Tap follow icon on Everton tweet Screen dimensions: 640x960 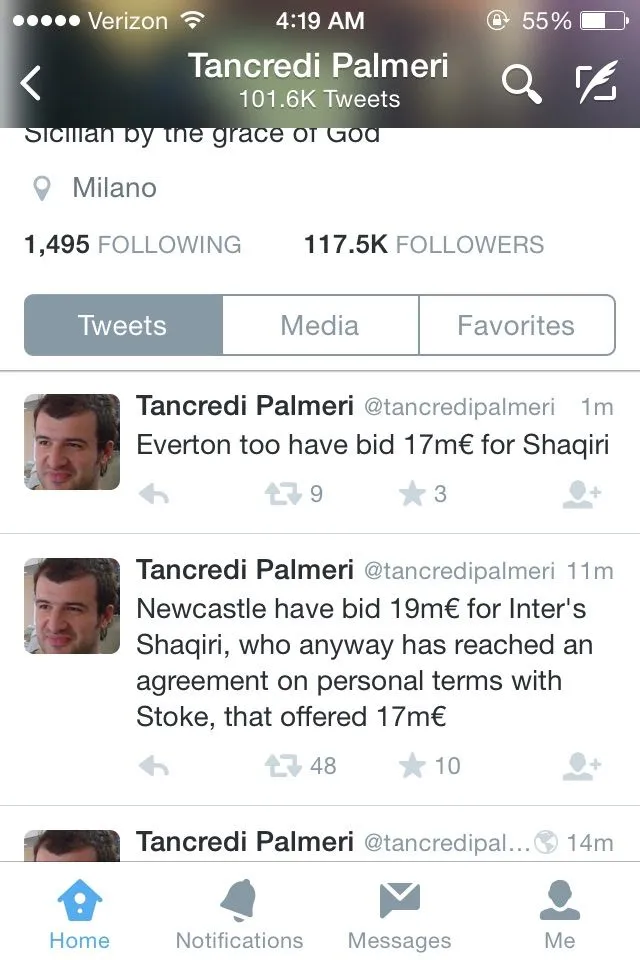click(581, 494)
